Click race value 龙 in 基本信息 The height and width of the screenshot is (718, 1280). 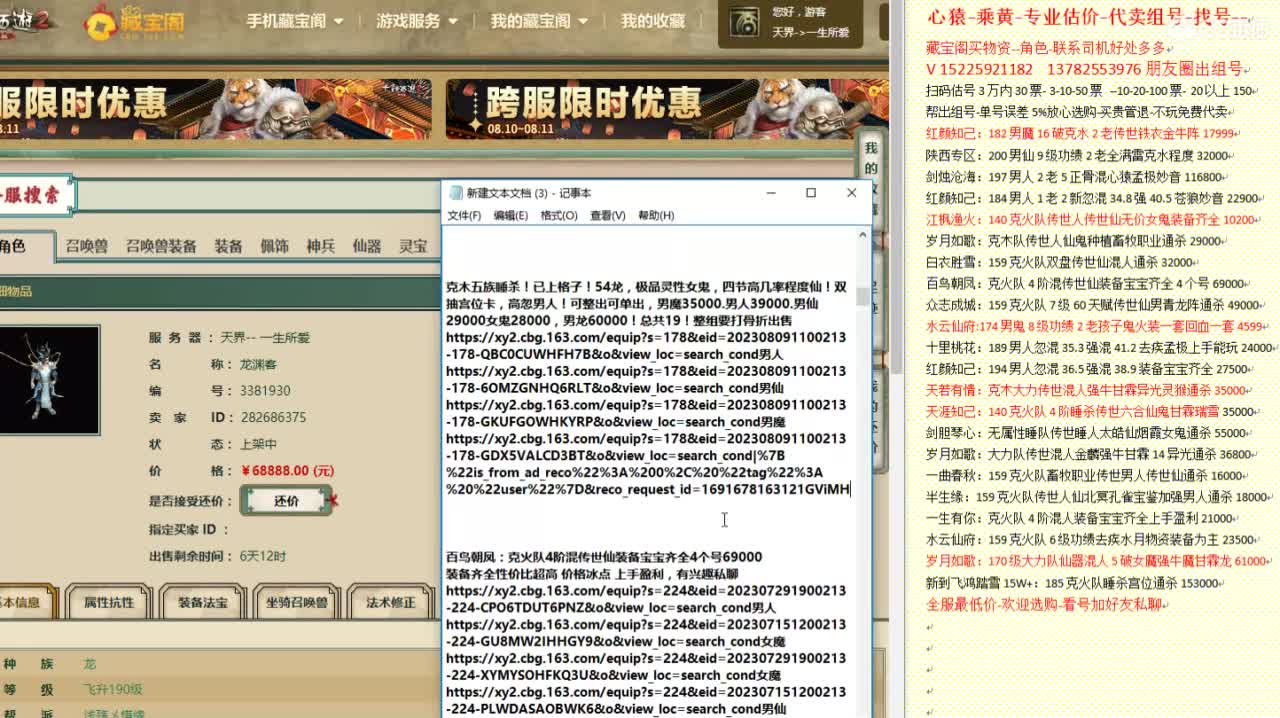point(90,664)
